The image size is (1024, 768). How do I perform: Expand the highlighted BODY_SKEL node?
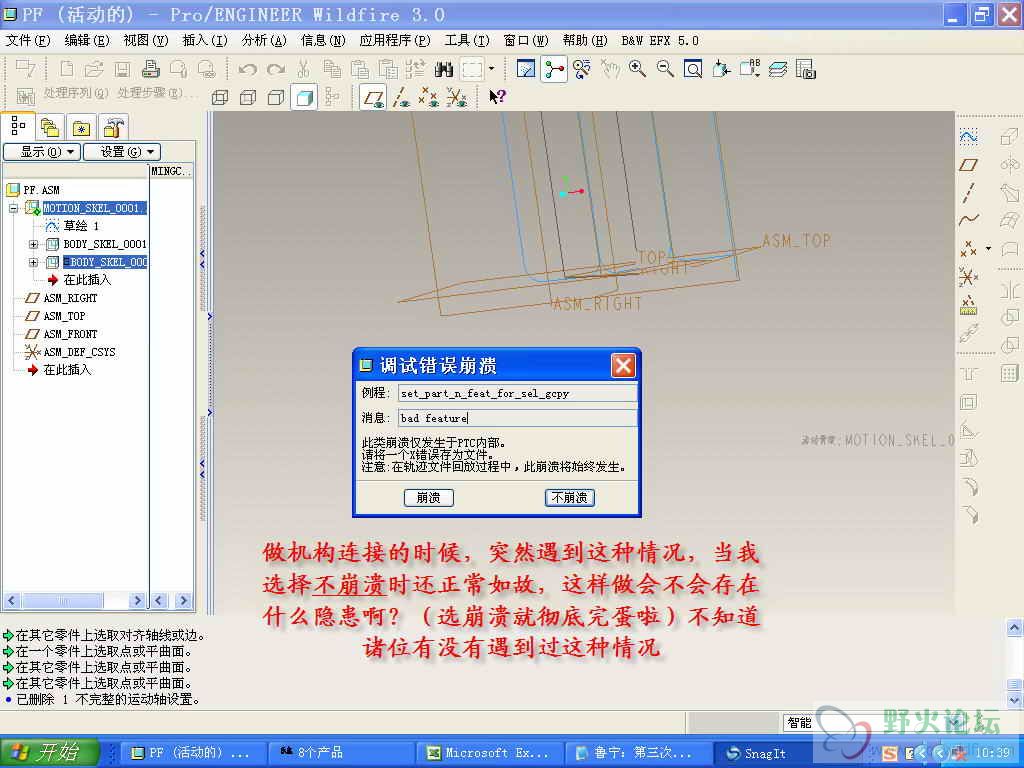[x=33, y=263]
